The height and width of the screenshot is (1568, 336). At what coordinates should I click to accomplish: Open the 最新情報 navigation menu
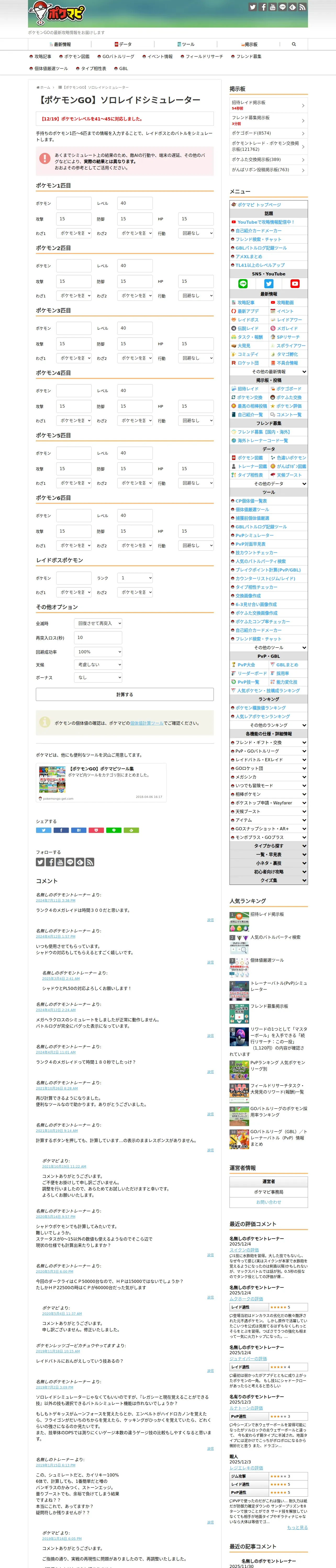point(60,44)
